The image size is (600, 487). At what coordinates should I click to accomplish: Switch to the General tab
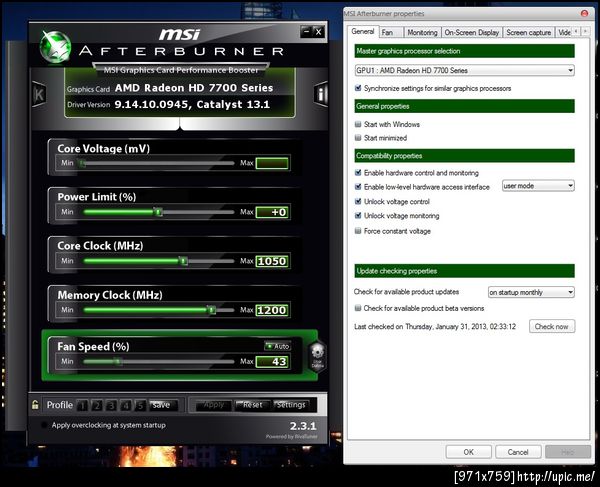point(363,31)
